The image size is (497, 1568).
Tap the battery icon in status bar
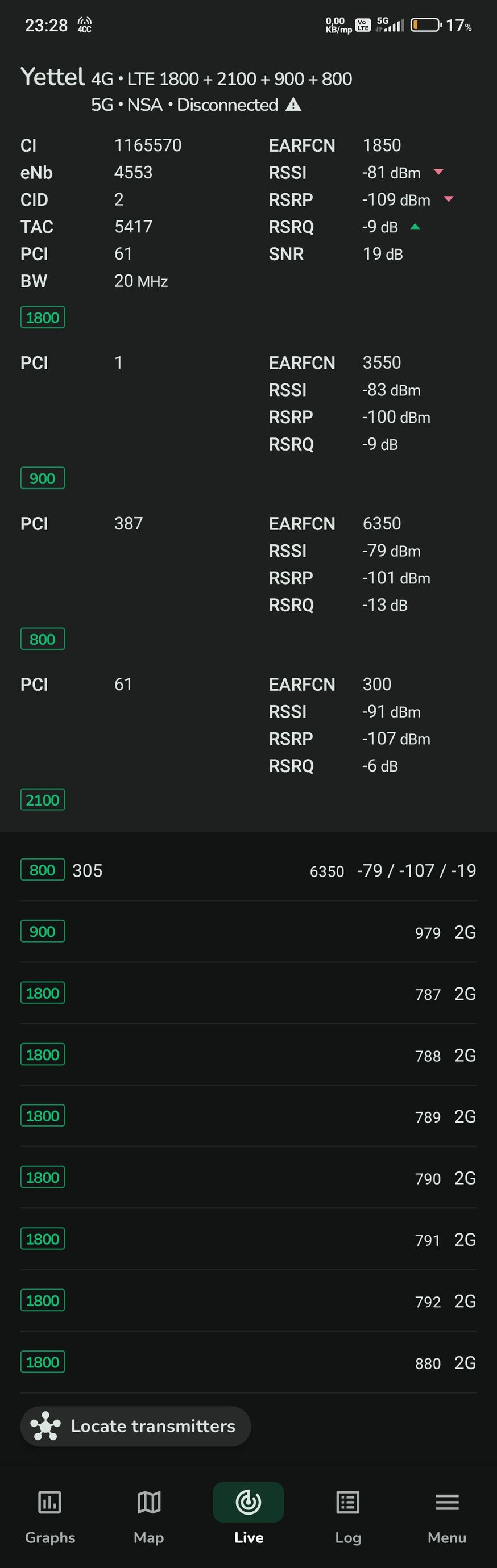pyautogui.click(x=426, y=25)
